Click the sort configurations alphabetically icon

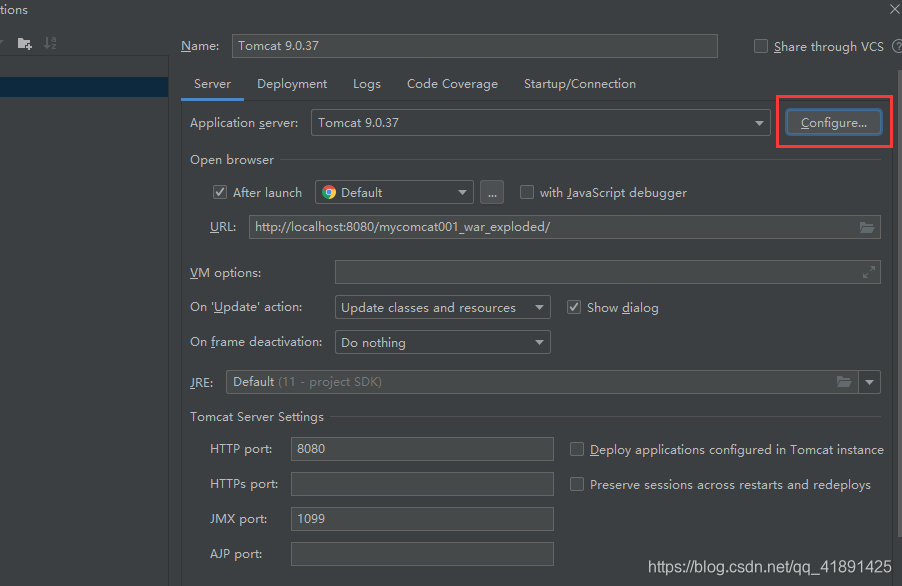tap(50, 43)
